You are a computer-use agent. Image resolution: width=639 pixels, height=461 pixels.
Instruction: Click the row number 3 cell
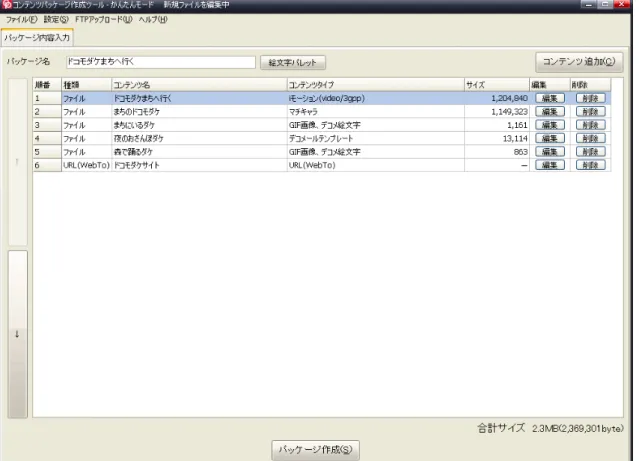[47, 125]
